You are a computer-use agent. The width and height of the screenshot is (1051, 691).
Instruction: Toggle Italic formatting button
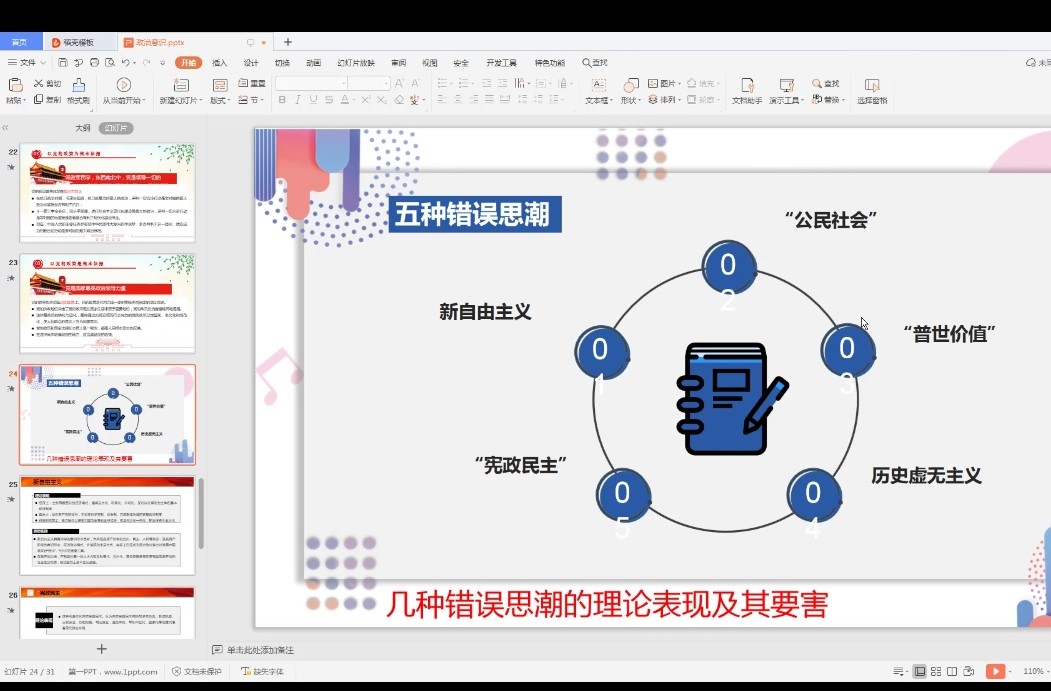[298, 100]
